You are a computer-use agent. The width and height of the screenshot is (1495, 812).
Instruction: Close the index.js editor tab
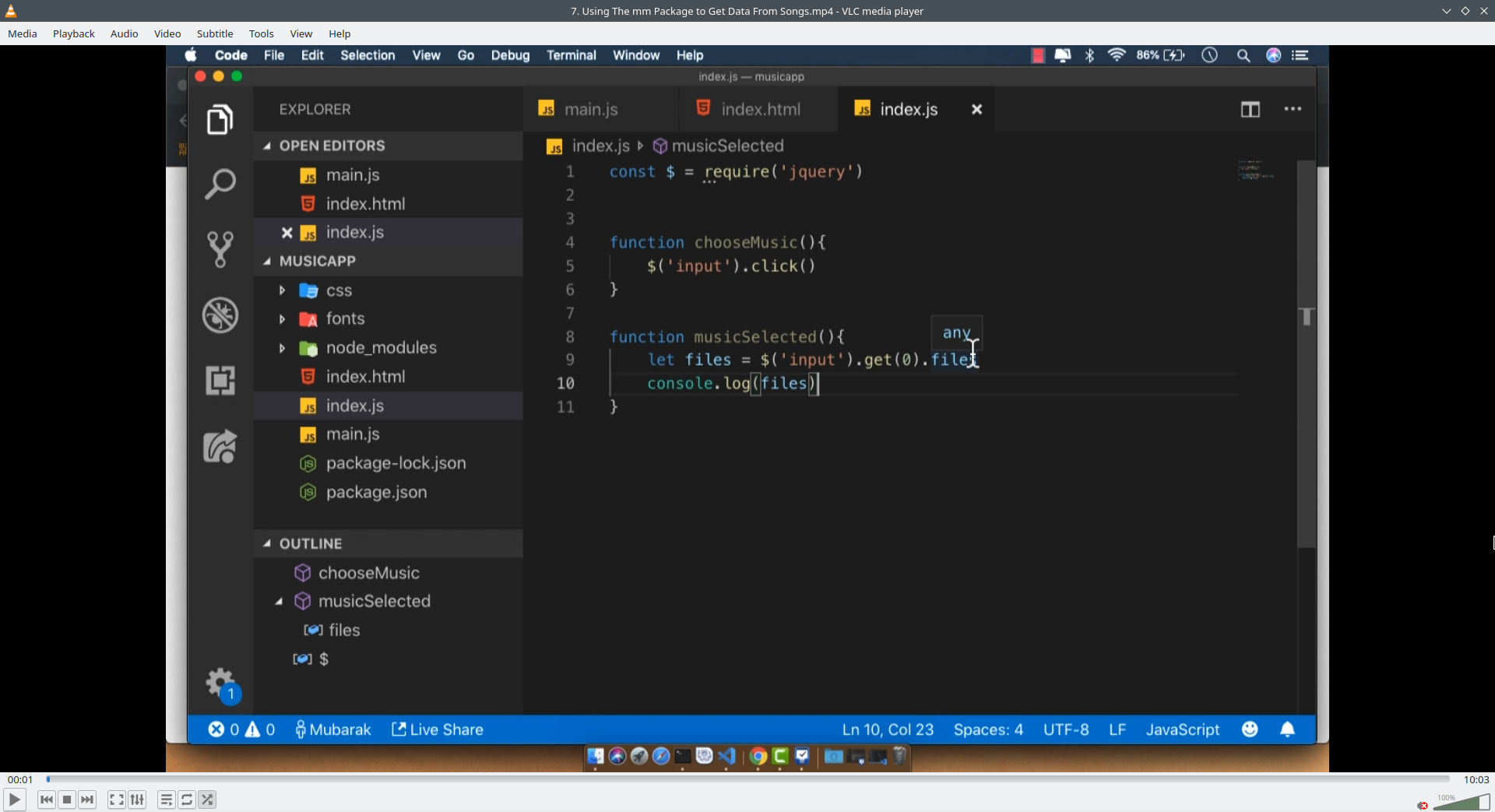coord(976,110)
